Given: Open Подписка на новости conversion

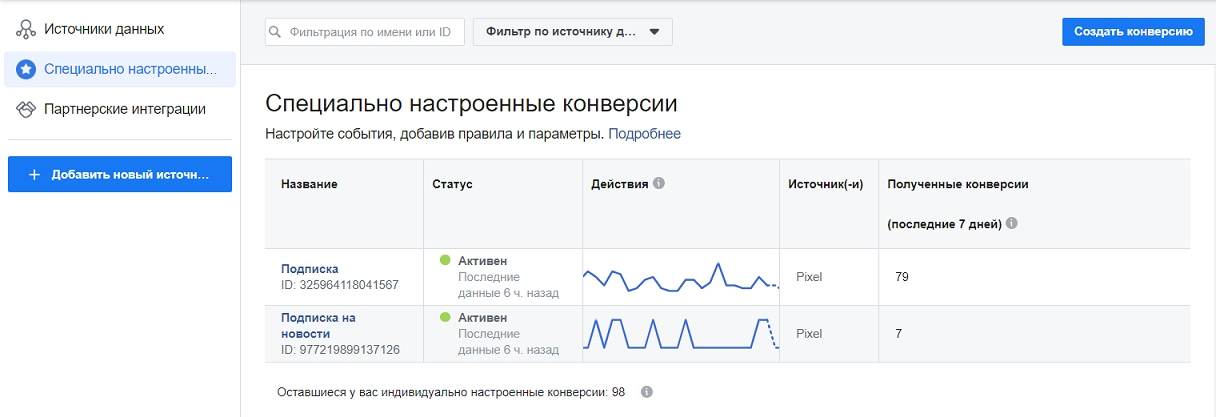Looking at the screenshot, I should click(x=318, y=325).
